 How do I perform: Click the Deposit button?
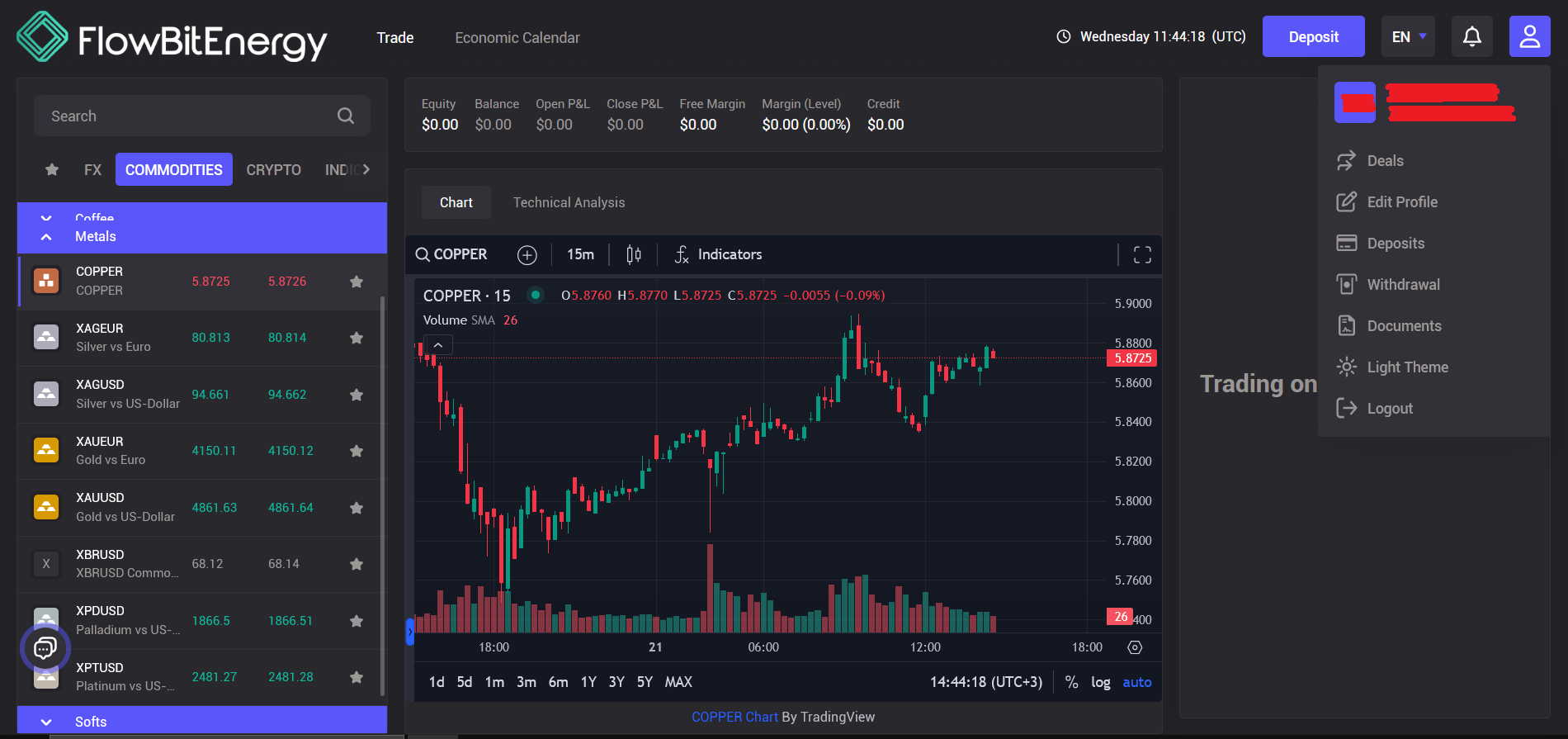point(1313,36)
